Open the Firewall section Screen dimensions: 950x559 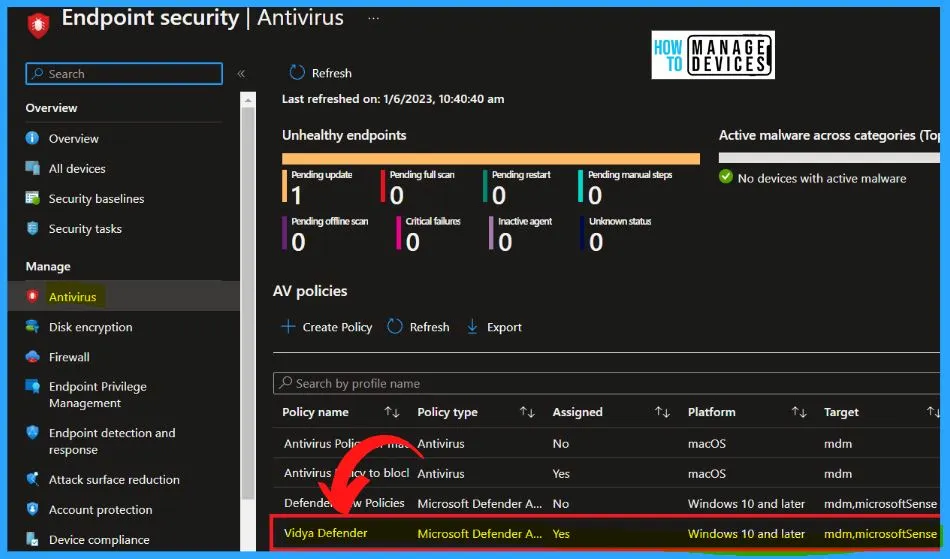(69, 357)
